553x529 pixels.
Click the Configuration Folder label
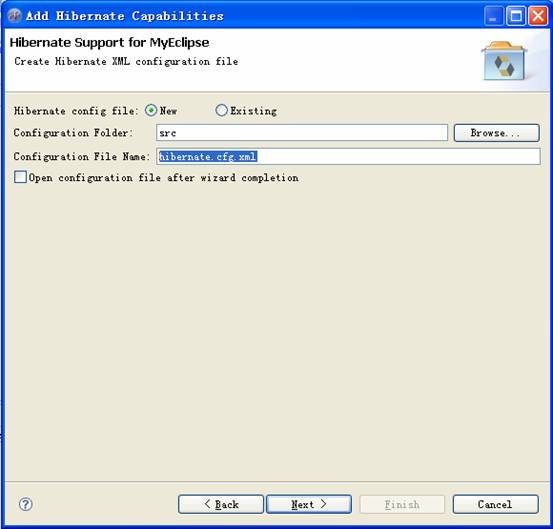tap(73, 133)
